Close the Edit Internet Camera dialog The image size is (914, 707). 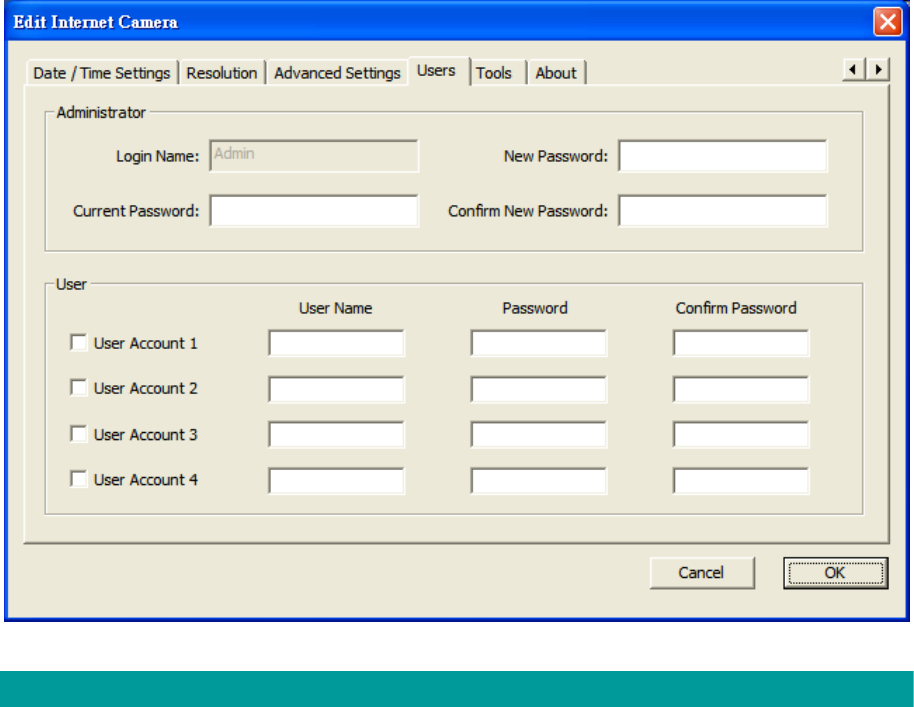point(887,22)
